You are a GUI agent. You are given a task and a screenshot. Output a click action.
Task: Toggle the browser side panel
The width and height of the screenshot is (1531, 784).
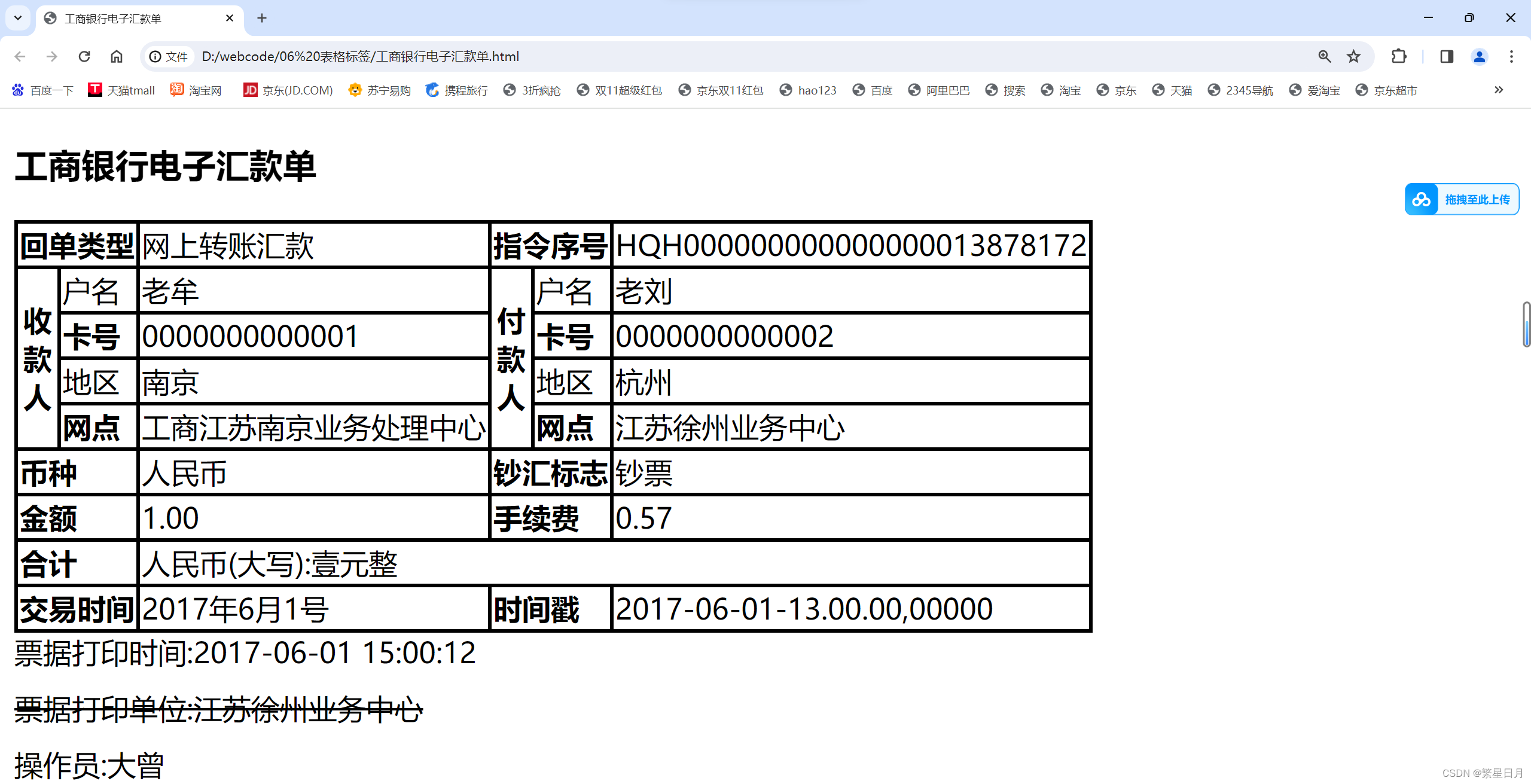point(1447,56)
